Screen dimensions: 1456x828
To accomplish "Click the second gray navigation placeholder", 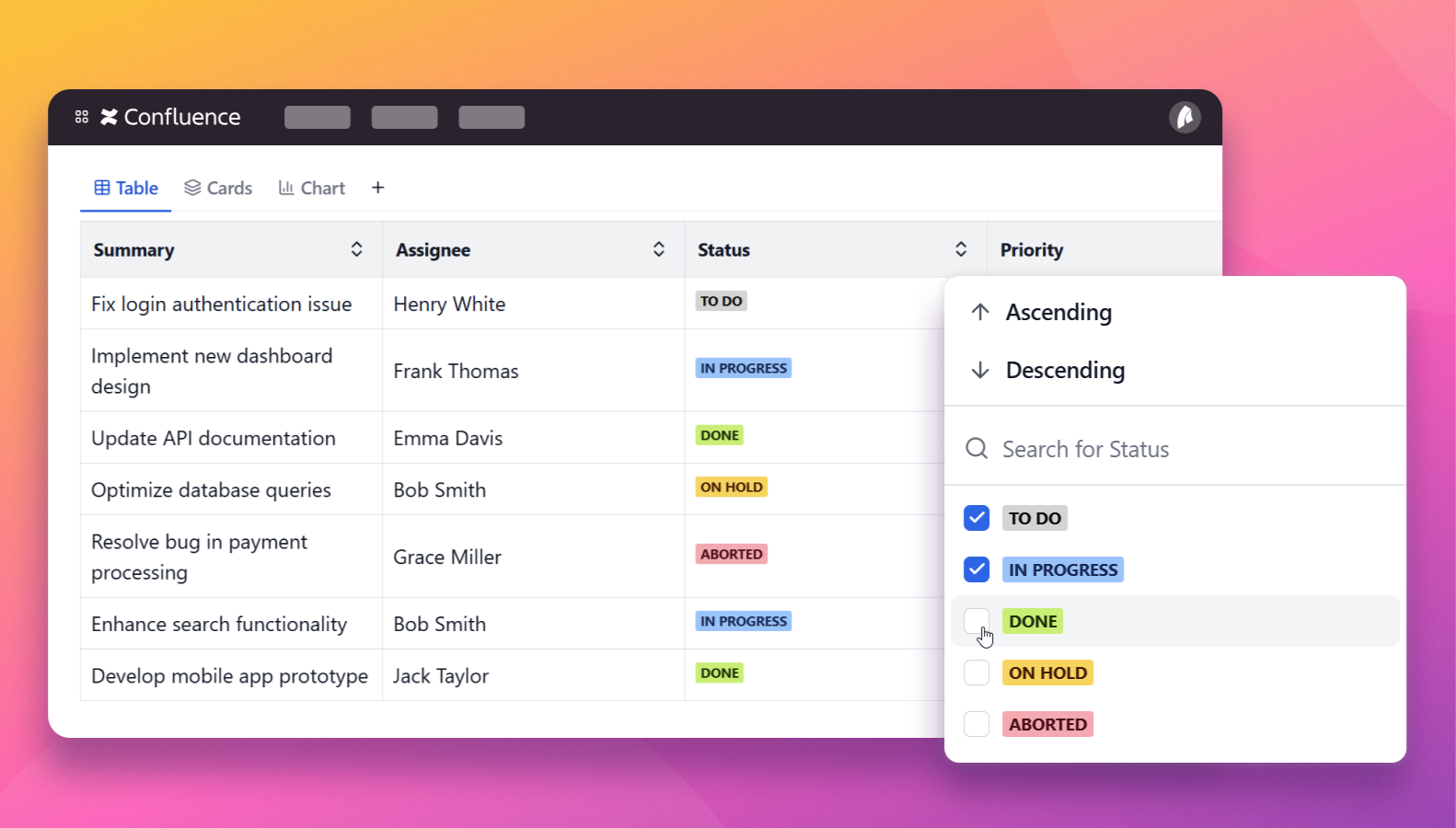I will pos(405,117).
